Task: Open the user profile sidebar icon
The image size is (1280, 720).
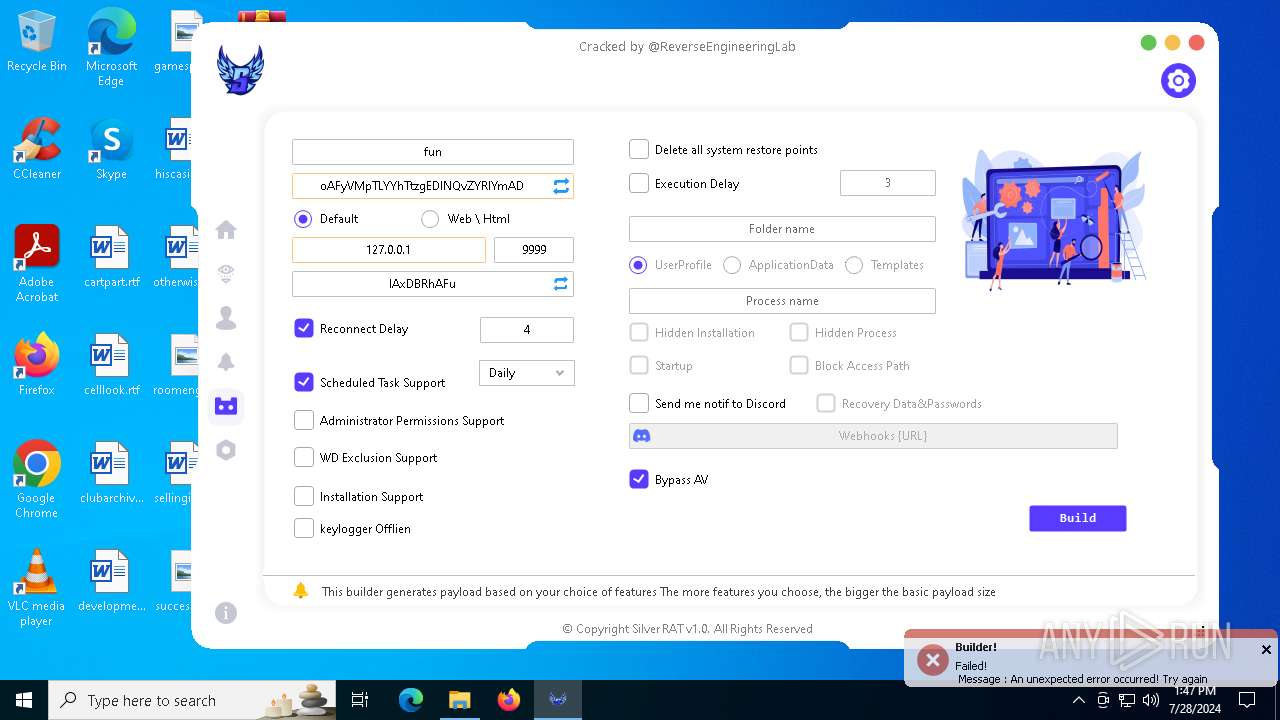Action: (x=226, y=318)
